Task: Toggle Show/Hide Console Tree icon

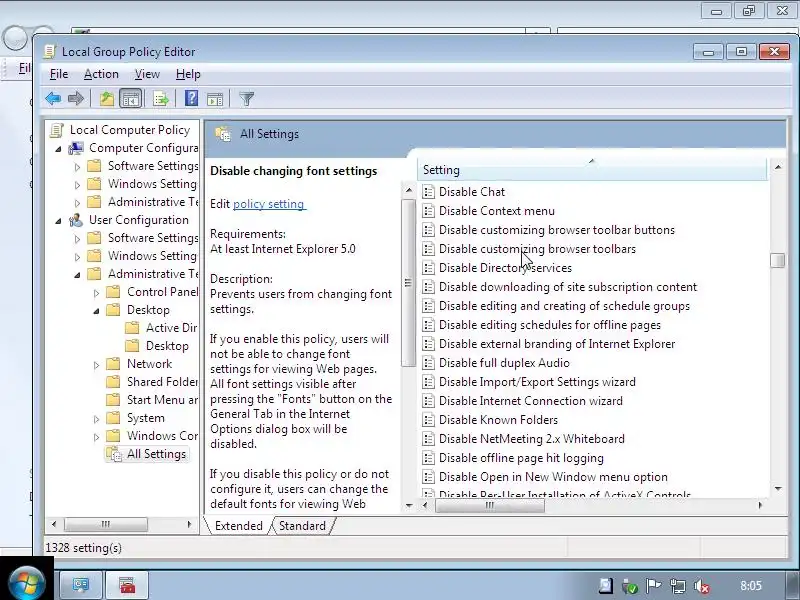Action: point(131,98)
